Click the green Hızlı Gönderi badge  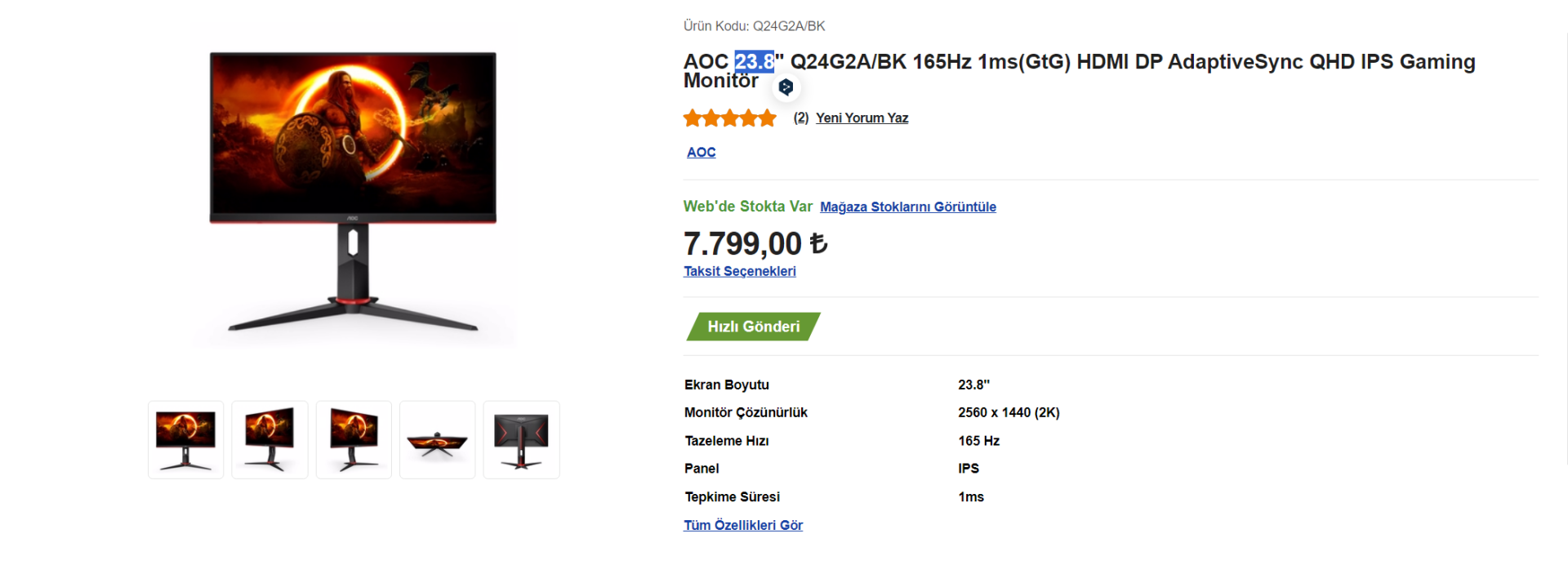coord(753,327)
